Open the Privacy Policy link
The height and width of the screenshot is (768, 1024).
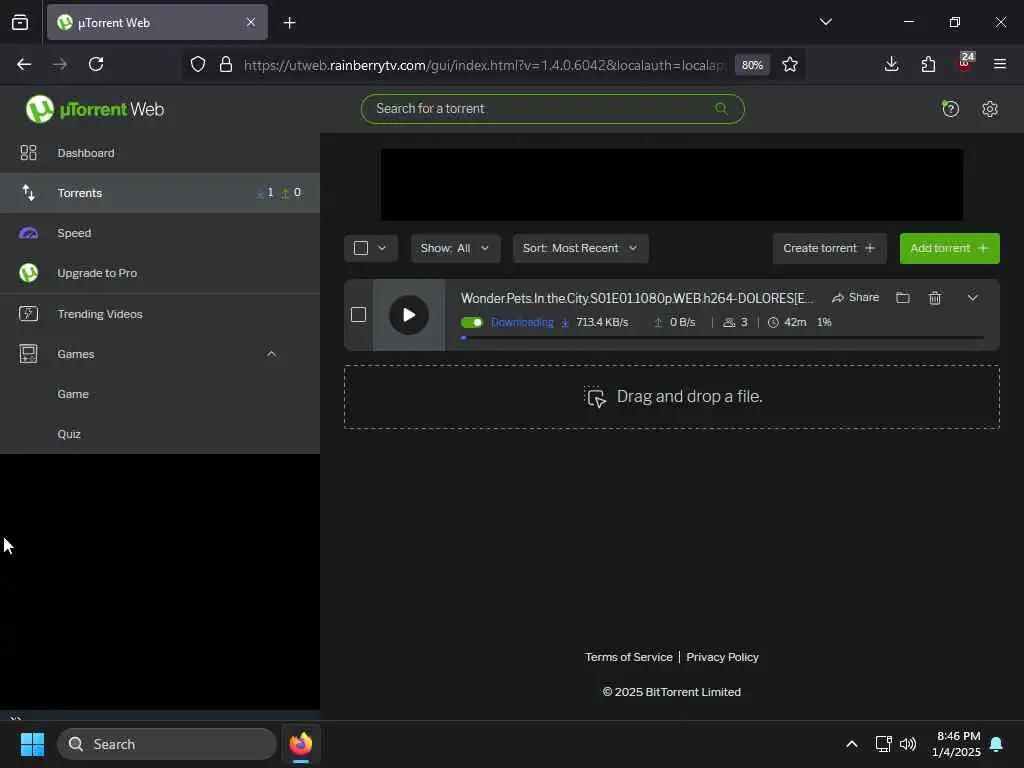(722, 657)
